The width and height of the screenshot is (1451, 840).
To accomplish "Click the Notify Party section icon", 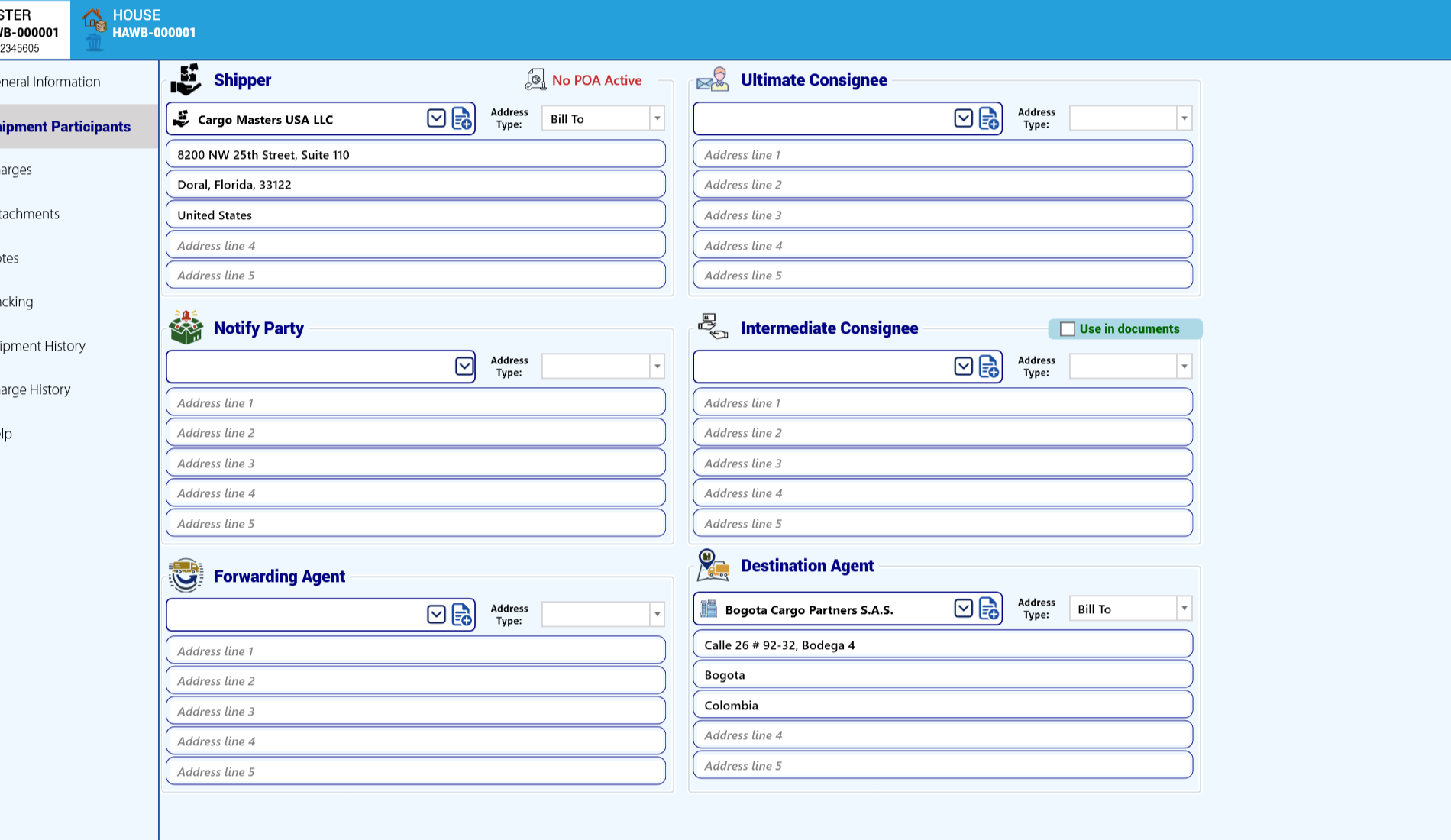I will click(x=186, y=328).
